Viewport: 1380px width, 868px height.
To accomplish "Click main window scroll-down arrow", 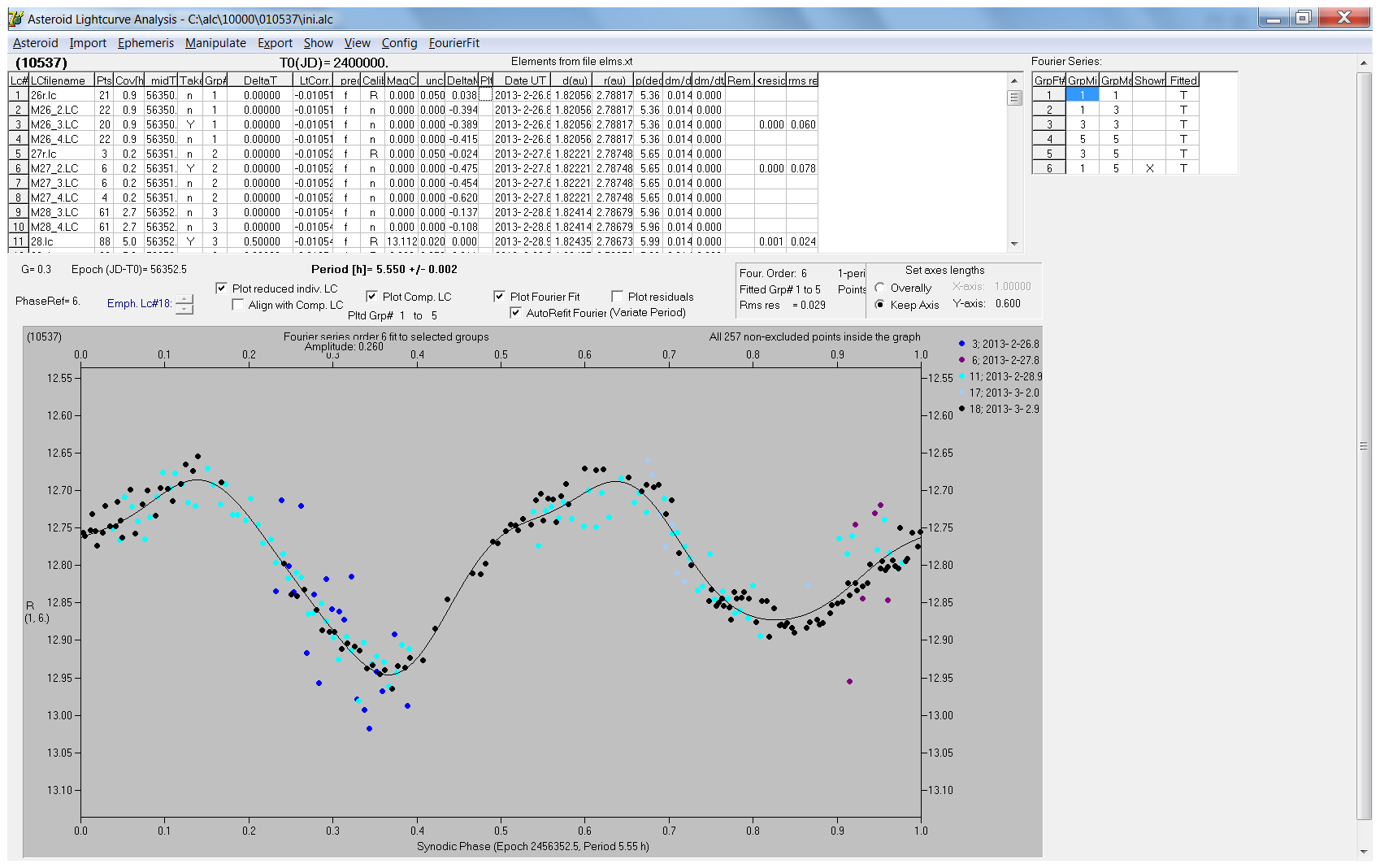I will click(1364, 852).
